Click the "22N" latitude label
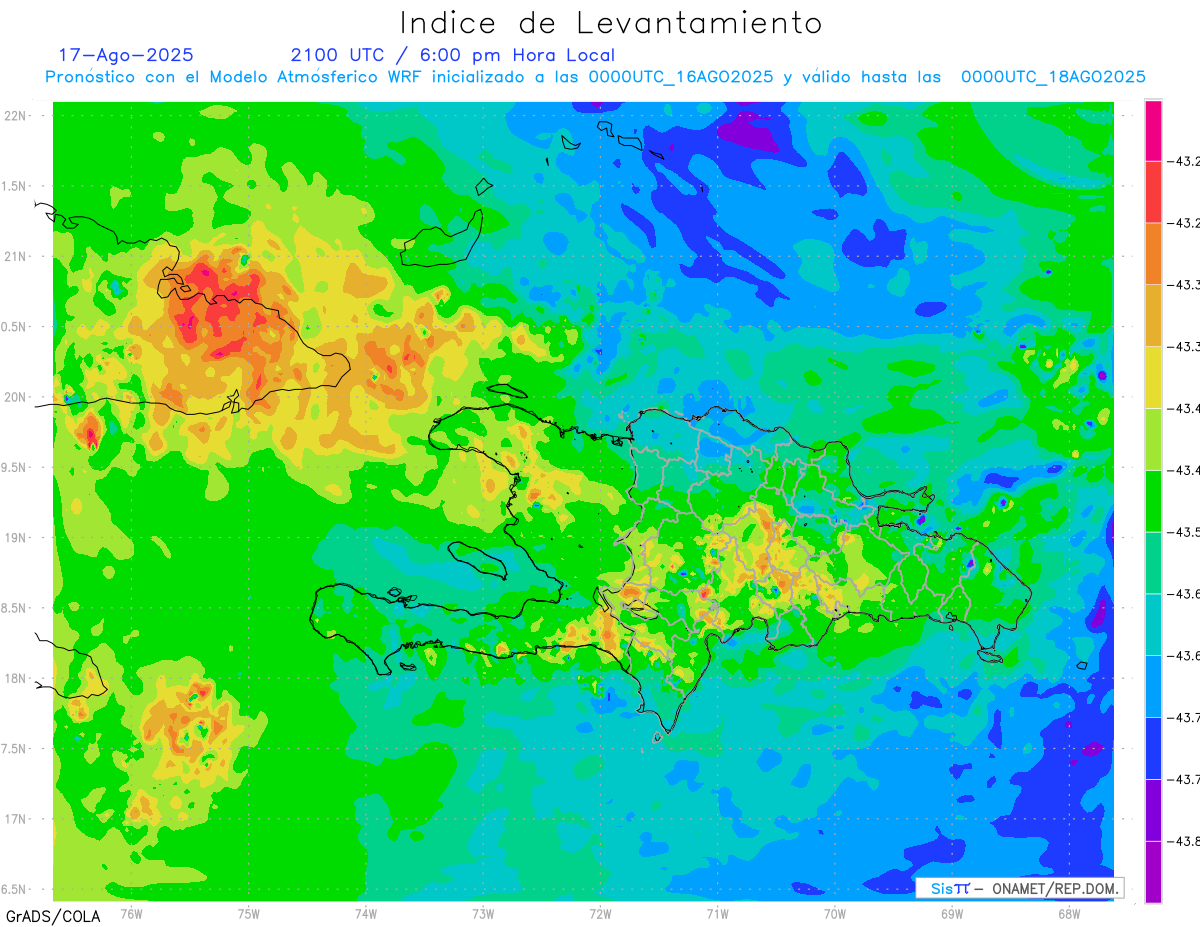The image size is (1200, 927). (16, 116)
